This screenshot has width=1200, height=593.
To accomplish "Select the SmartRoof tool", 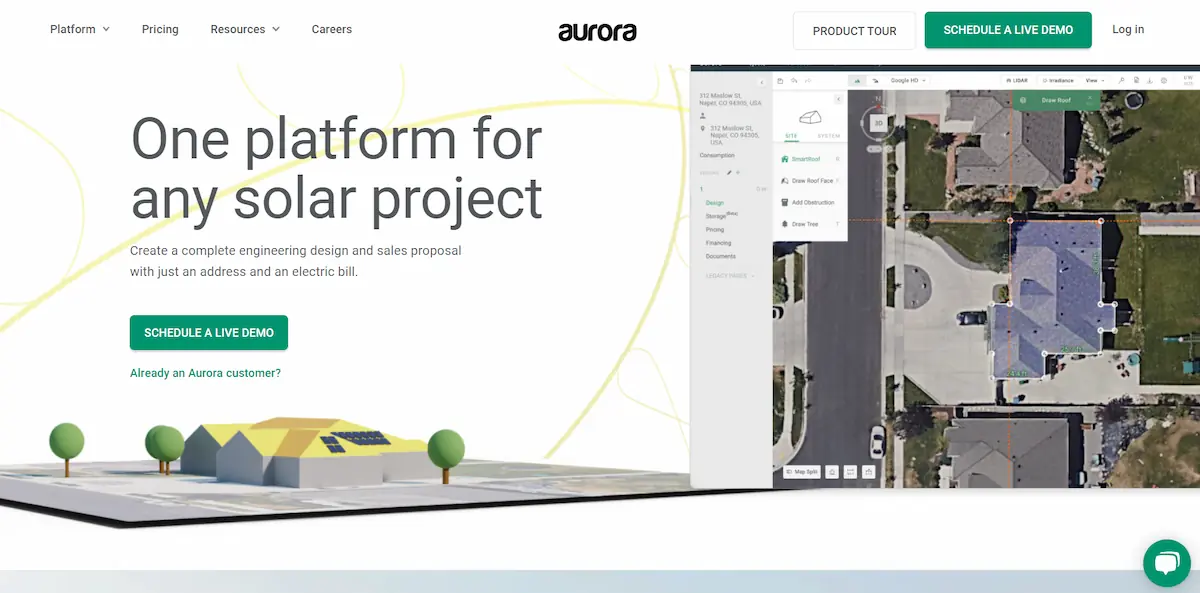I will [810, 159].
